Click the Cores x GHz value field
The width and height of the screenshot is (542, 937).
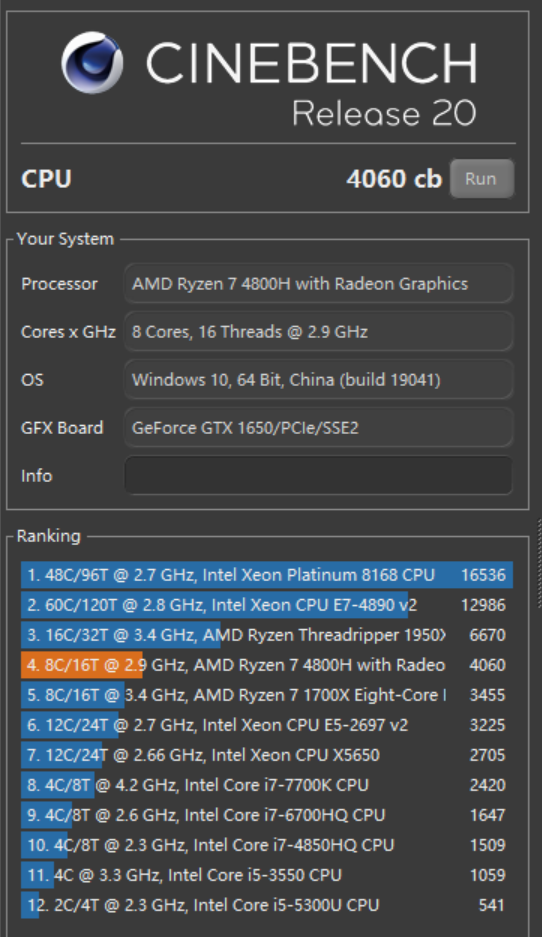click(319, 332)
